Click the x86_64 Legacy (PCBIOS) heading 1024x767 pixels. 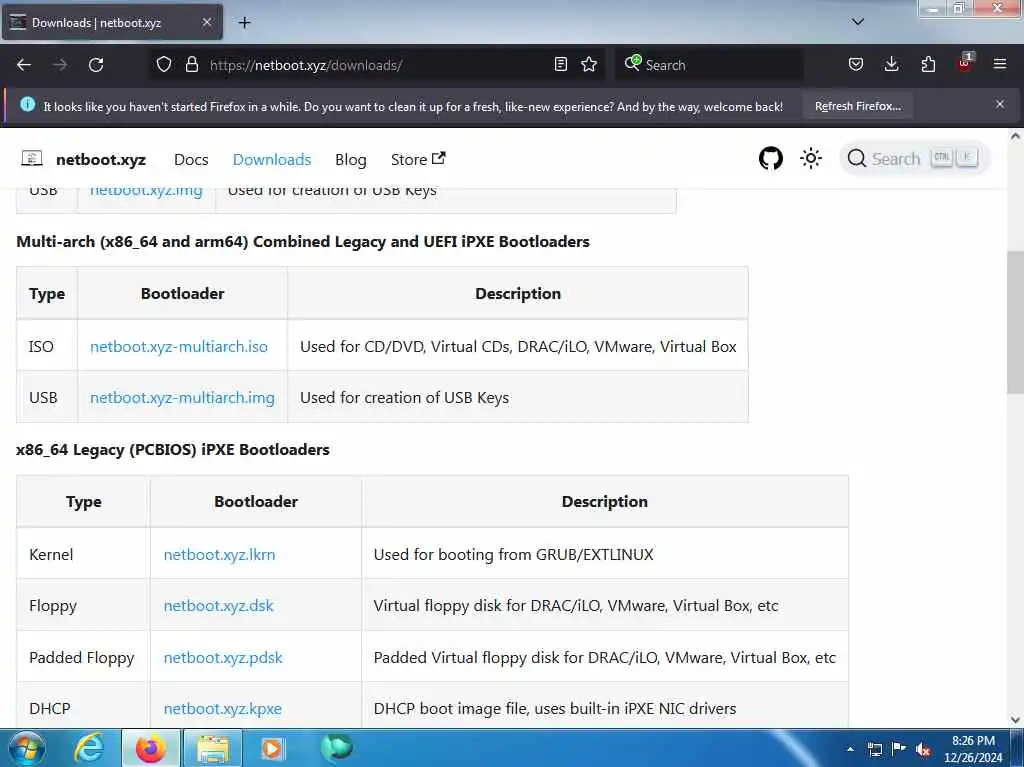(x=172, y=449)
